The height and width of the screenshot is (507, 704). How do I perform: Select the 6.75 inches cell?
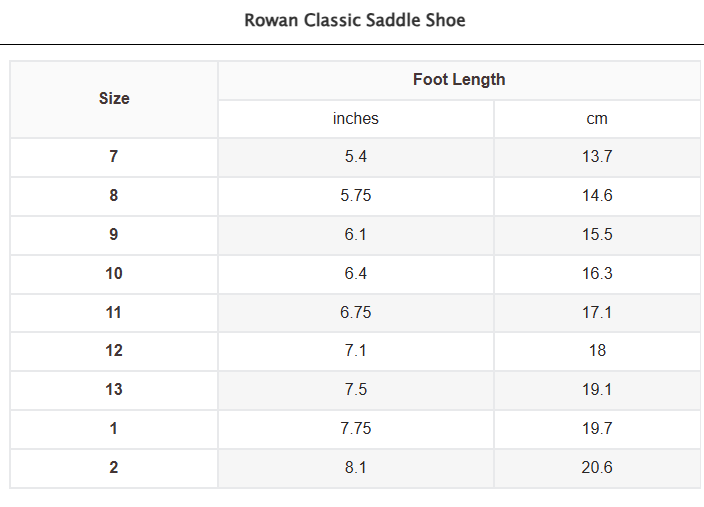(356, 313)
